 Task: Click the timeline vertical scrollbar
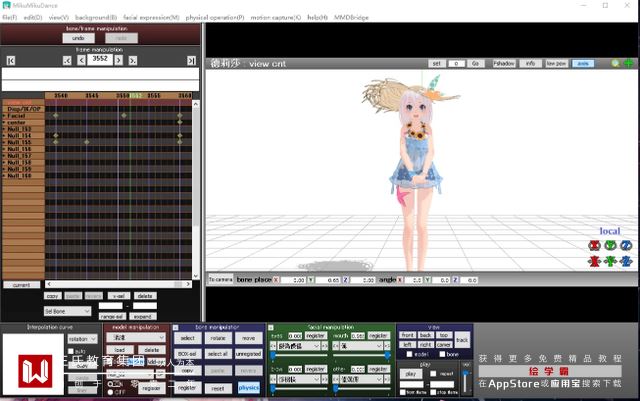[196, 189]
